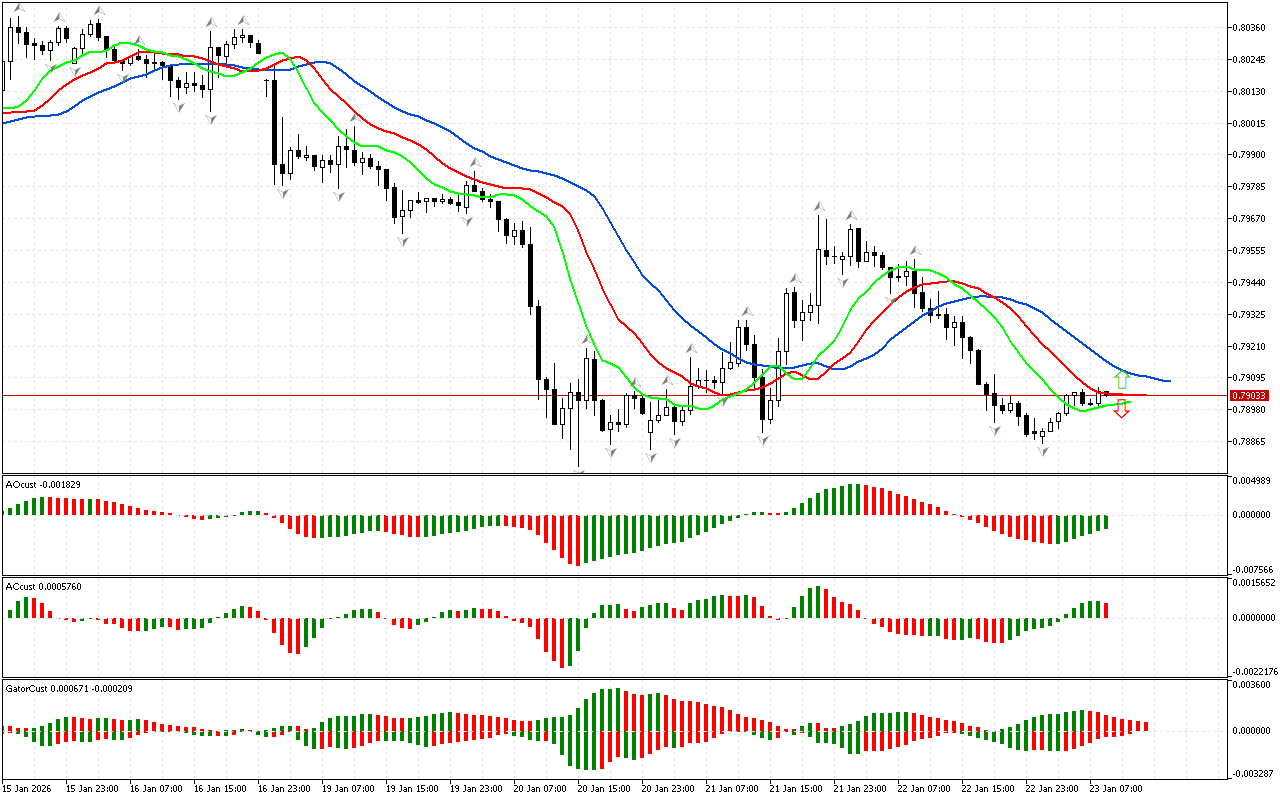
Task: Click the lowest fractal marker under 22 Jan low
Action: click(1042, 452)
